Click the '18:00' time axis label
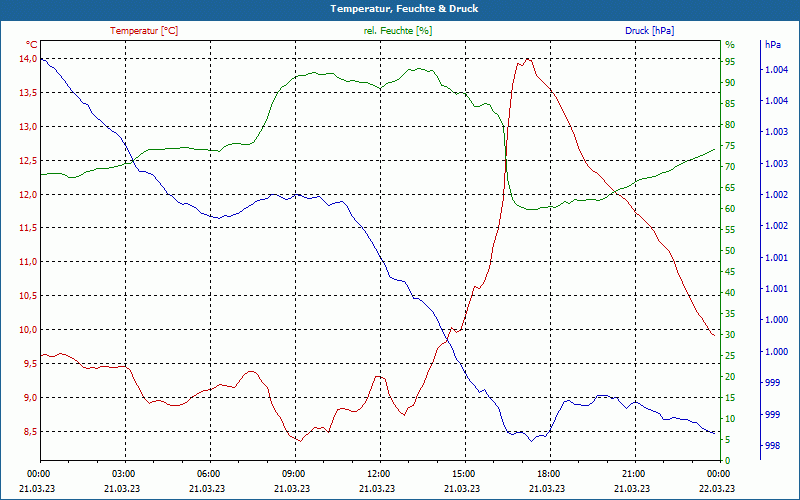 click(x=548, y=474)
